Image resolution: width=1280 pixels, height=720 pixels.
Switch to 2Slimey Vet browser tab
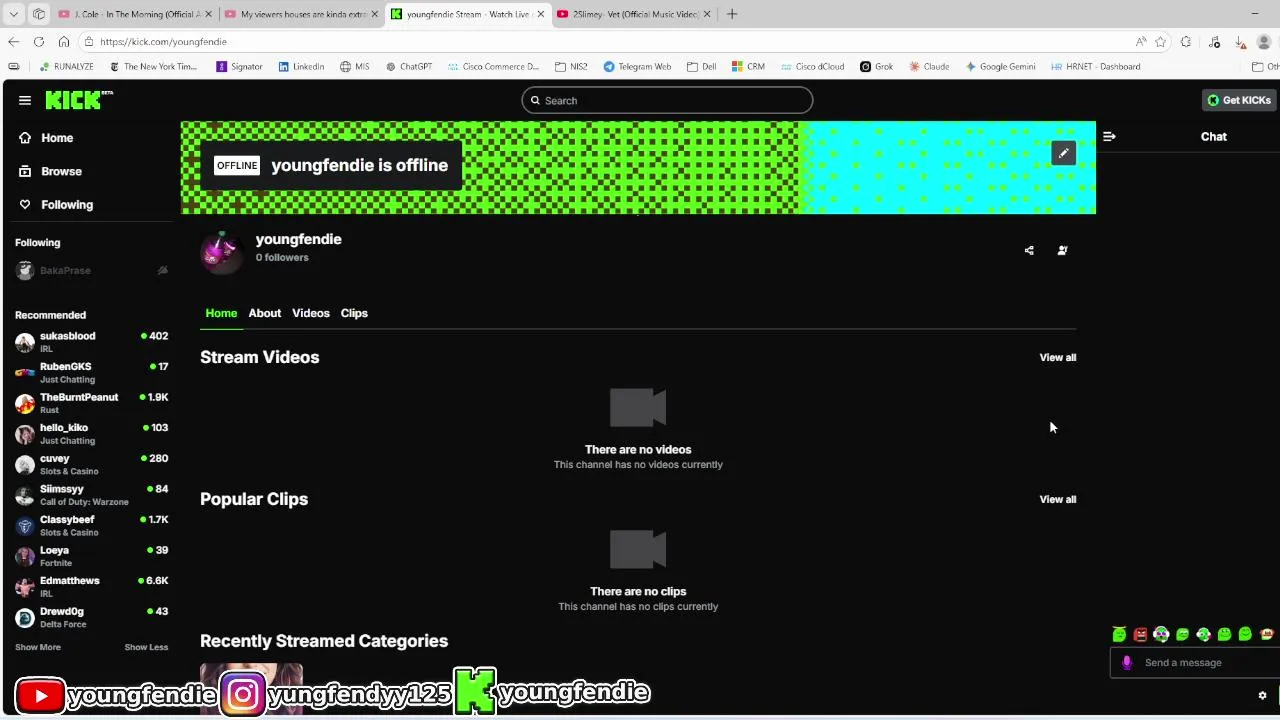coord(634,14)
